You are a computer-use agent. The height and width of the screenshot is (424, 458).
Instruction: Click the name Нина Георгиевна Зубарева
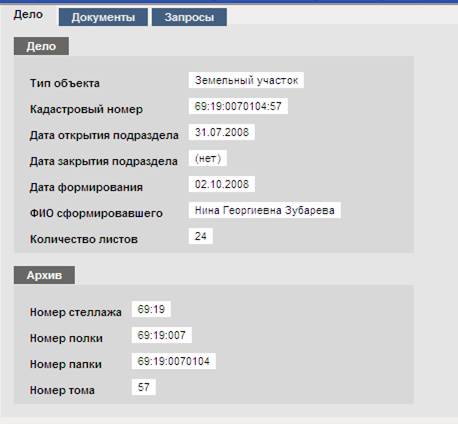265,210
